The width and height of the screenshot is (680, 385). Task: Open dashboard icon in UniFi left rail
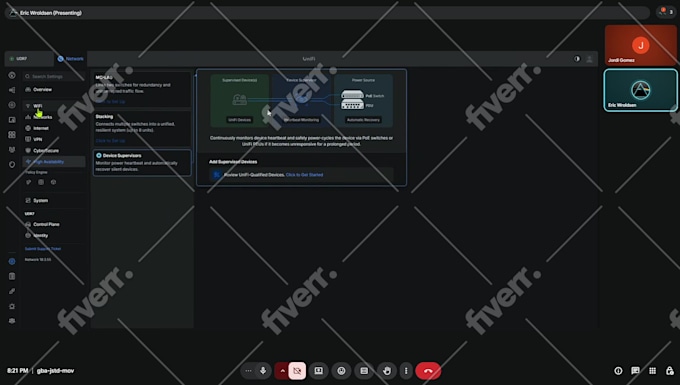click(x=12, y=75)
